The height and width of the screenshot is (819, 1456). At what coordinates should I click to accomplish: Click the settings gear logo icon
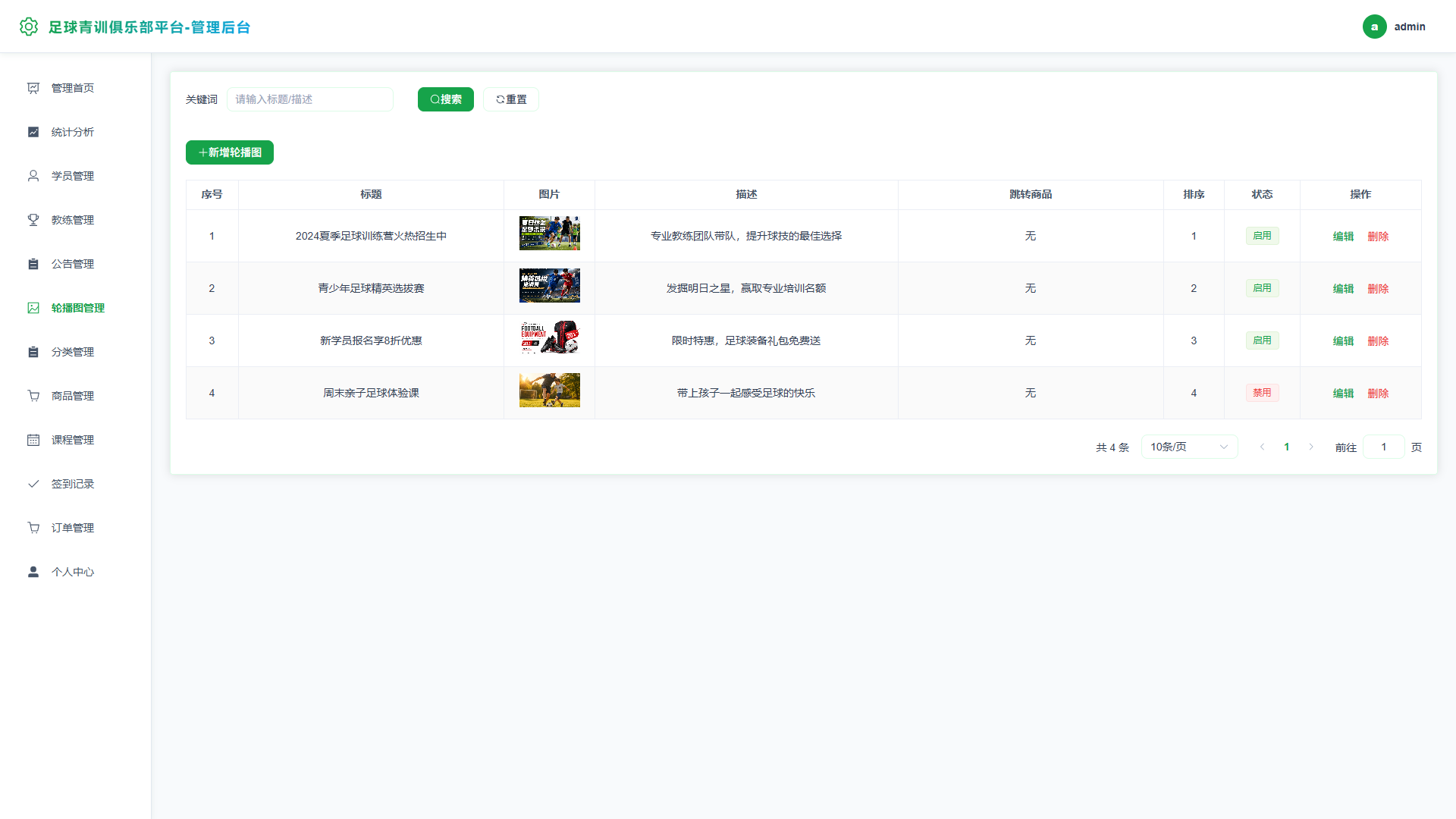[x=29, y=27]
